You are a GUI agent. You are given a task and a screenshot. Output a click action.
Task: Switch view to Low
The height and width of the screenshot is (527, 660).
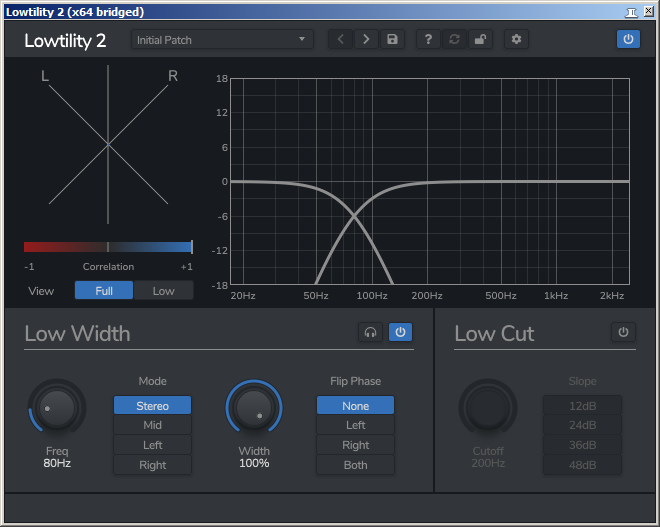coord(163,290)
